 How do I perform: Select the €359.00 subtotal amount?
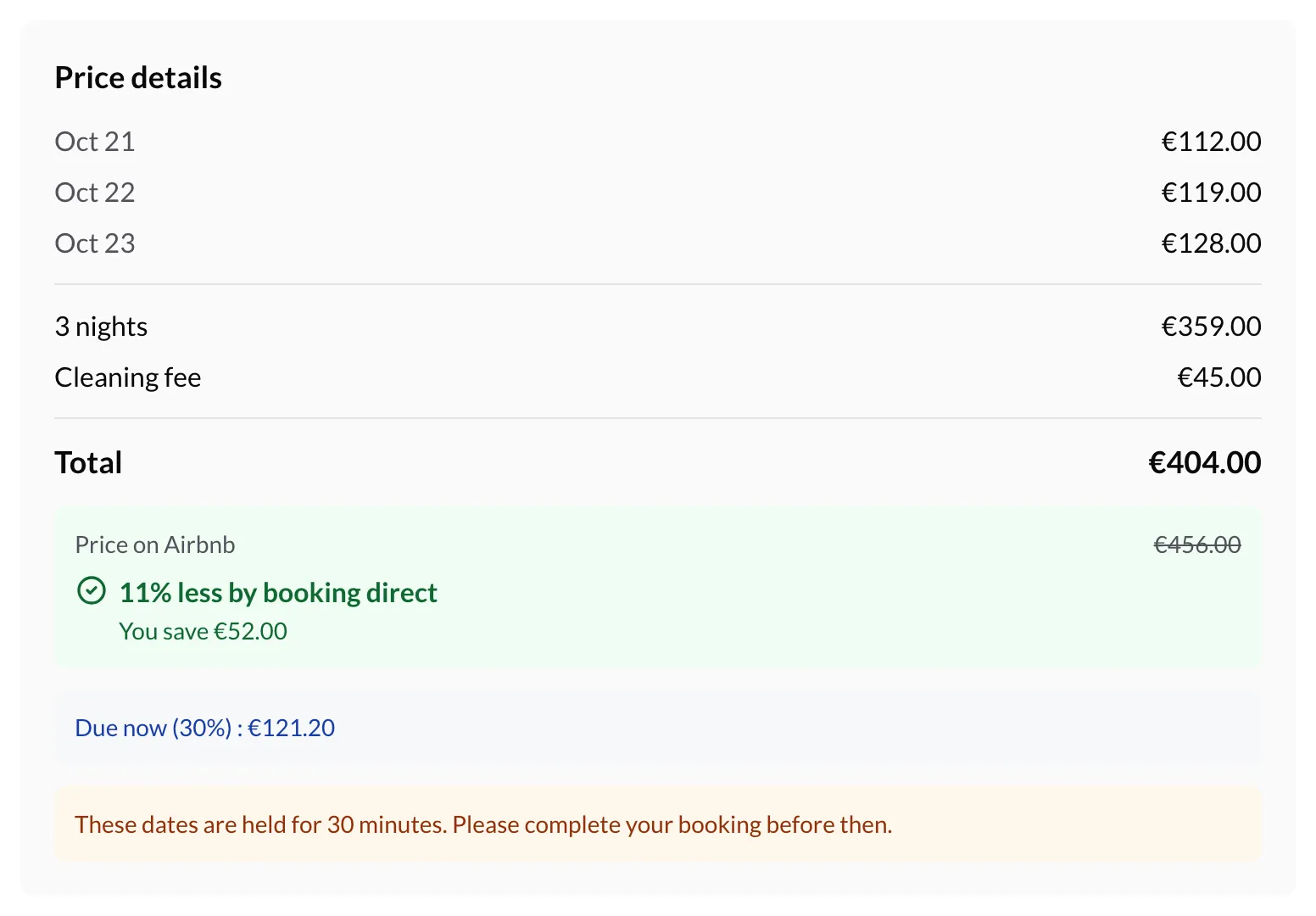[1211, 327]
